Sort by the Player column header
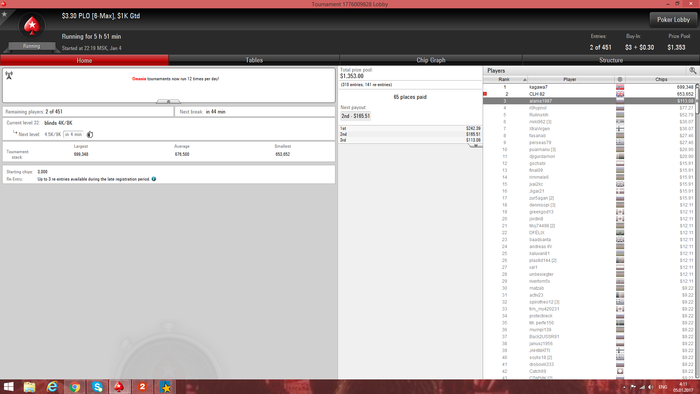The height and width of the screenshot is (394, 700). pos(570,79)
